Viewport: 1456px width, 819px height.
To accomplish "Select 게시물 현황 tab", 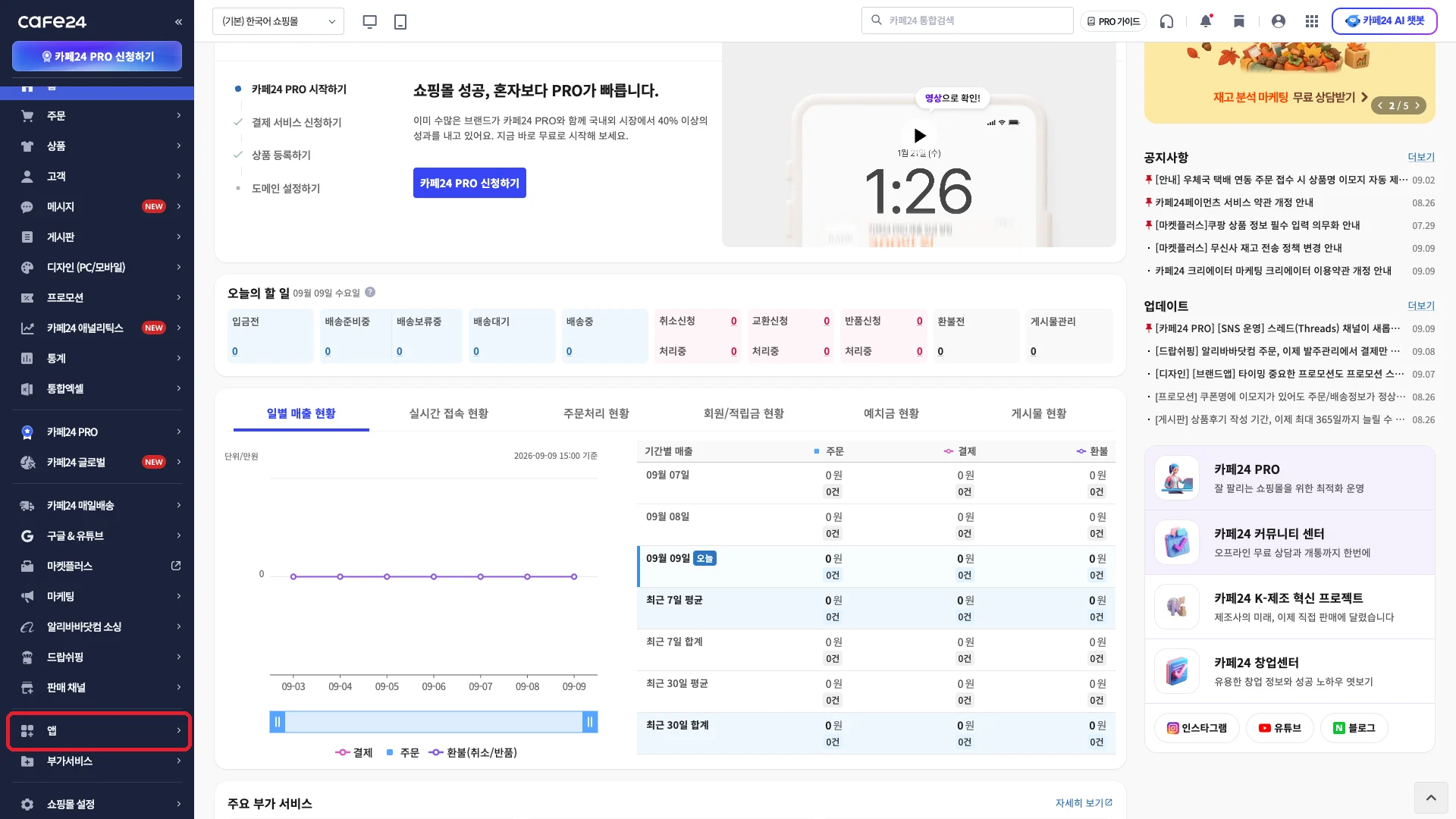I will (1038, 413).
